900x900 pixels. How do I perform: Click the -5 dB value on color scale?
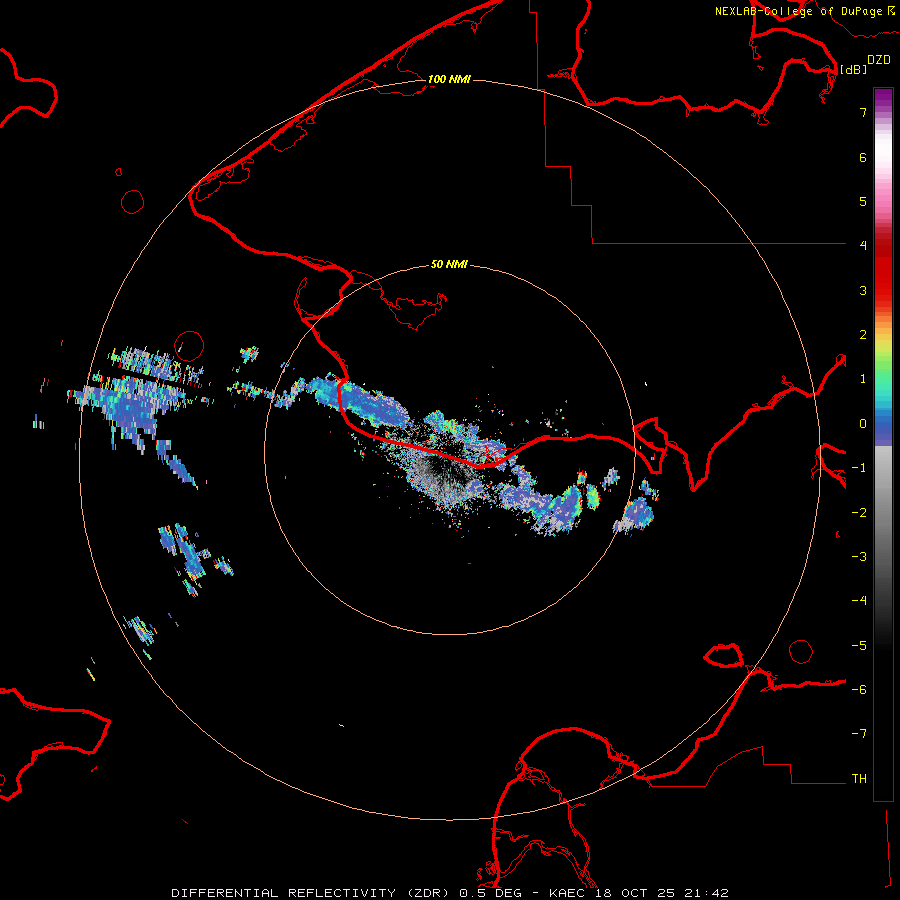pos(859,646)
